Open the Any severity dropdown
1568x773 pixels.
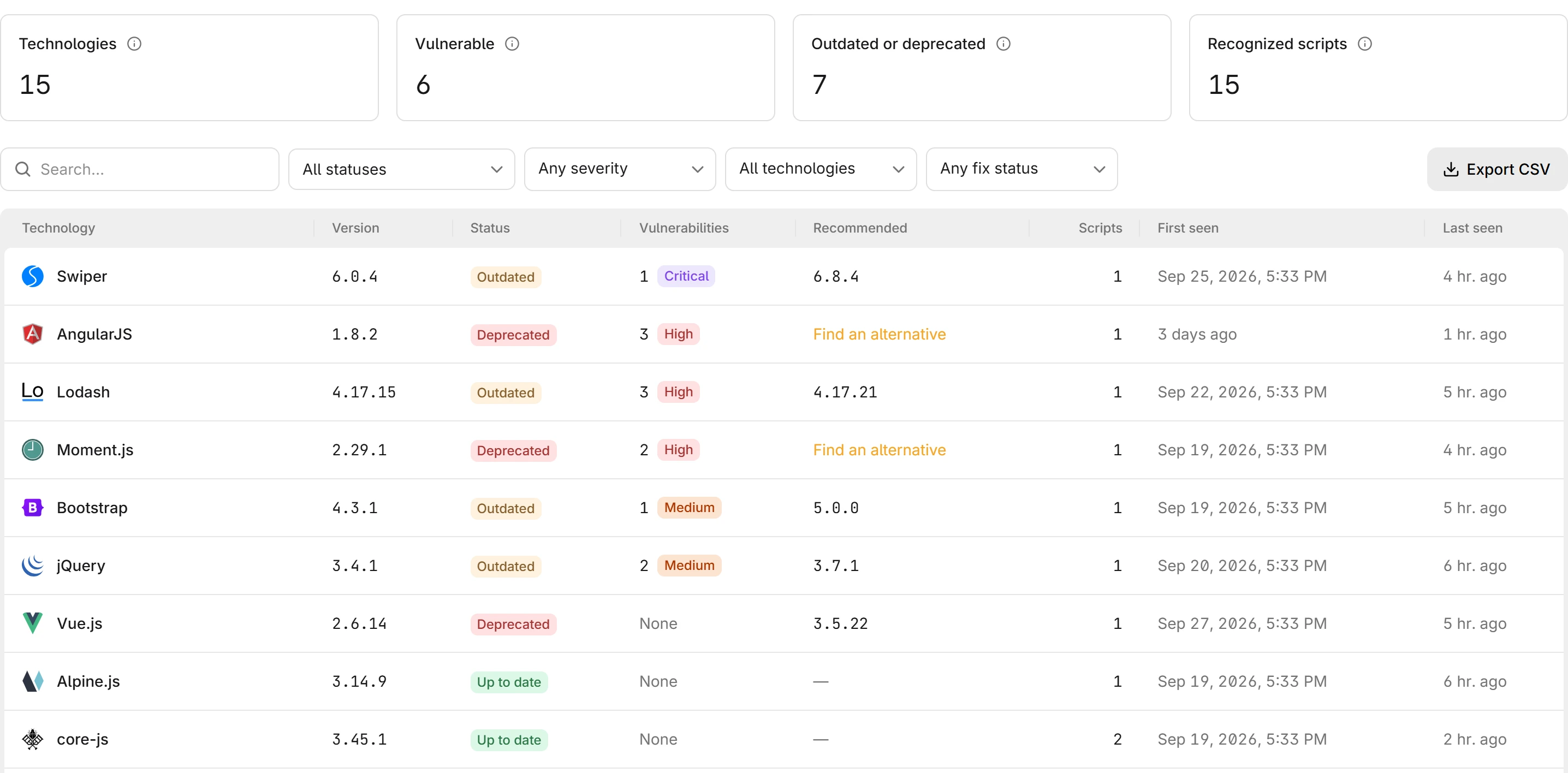(620, 169)
